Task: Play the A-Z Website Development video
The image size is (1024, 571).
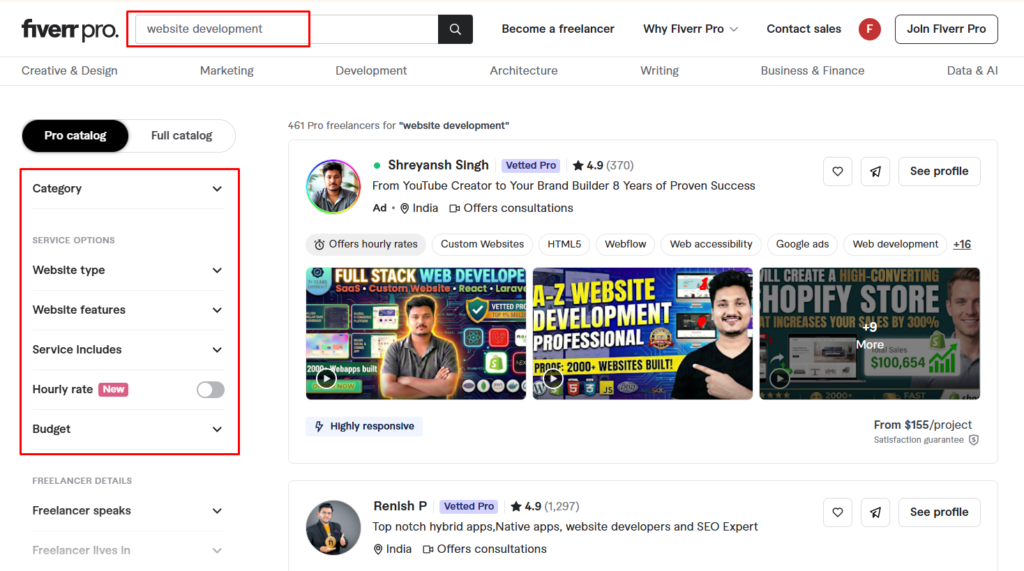Action: (552, 378)
